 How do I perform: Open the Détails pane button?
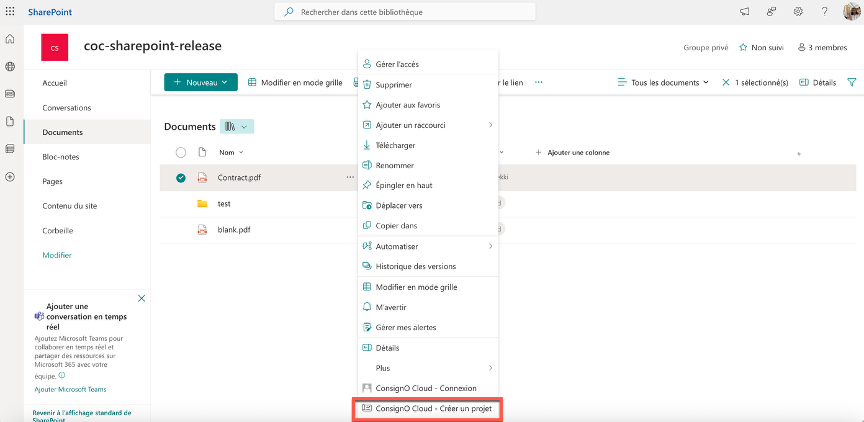click(817, 82)
